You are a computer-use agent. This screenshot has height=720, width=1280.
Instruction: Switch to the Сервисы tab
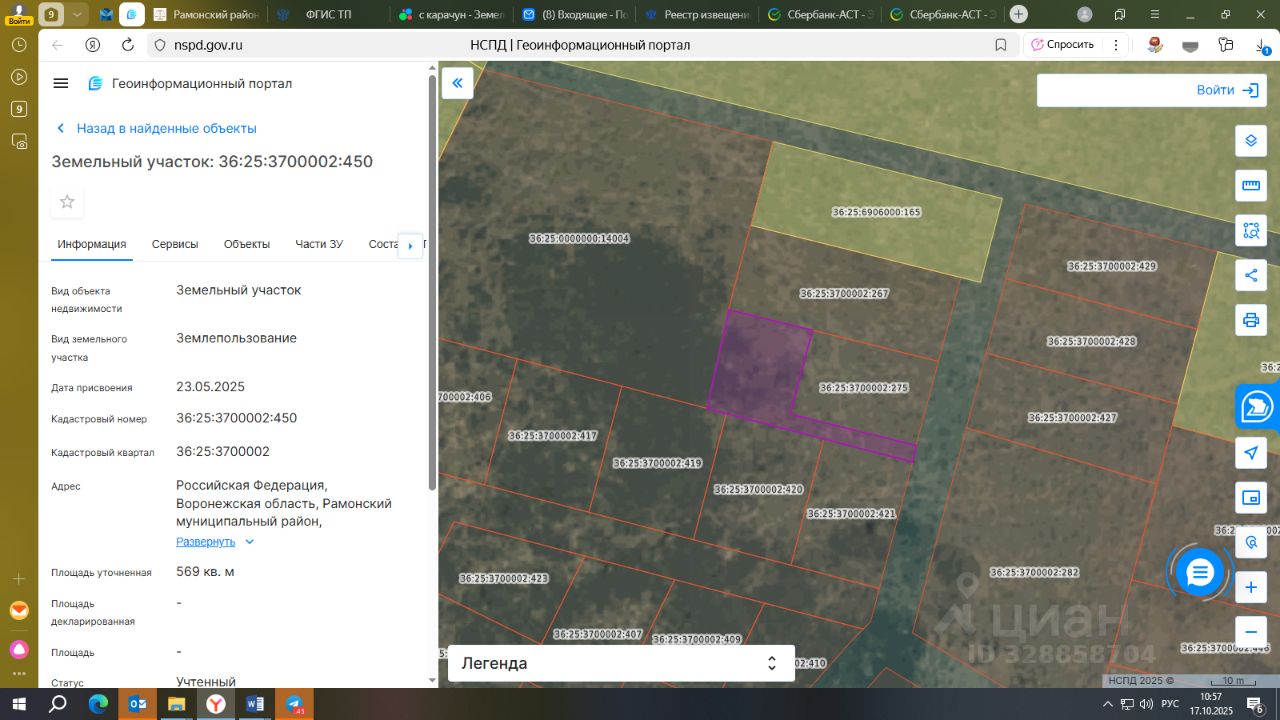coord(175,244)
